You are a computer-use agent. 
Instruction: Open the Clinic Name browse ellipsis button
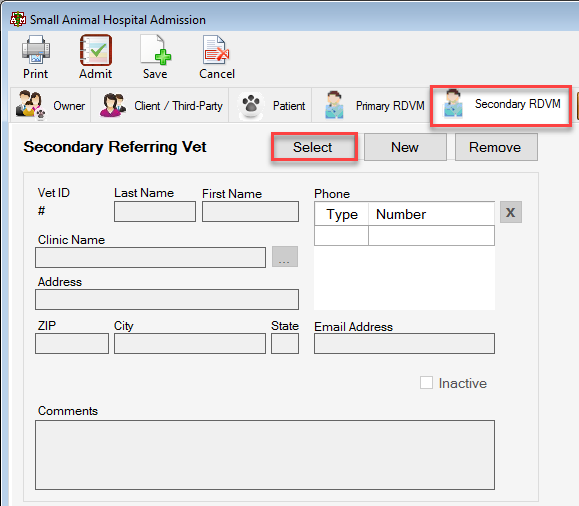(285, 257)
